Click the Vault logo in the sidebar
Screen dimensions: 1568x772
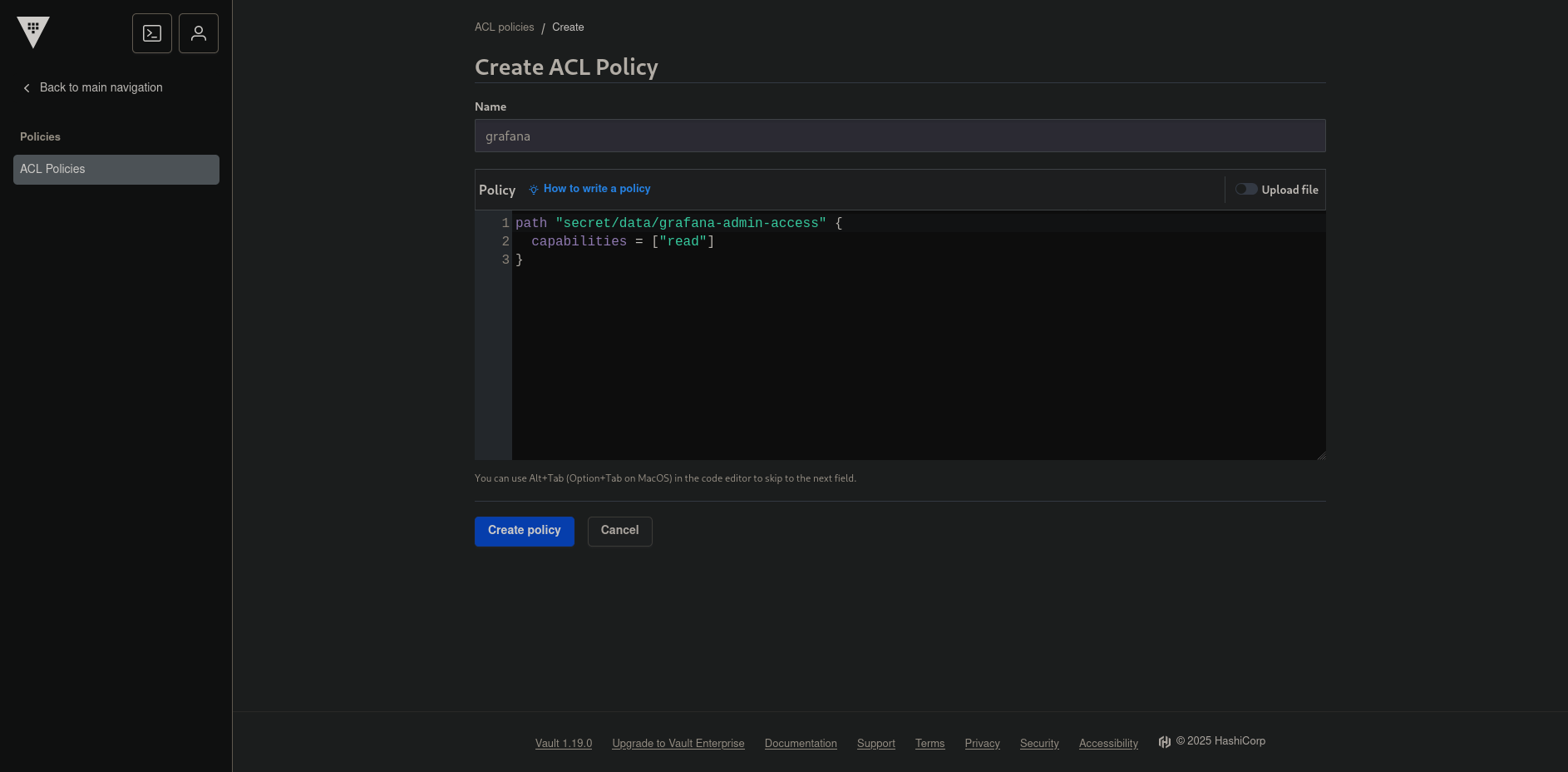click(33, 32)
